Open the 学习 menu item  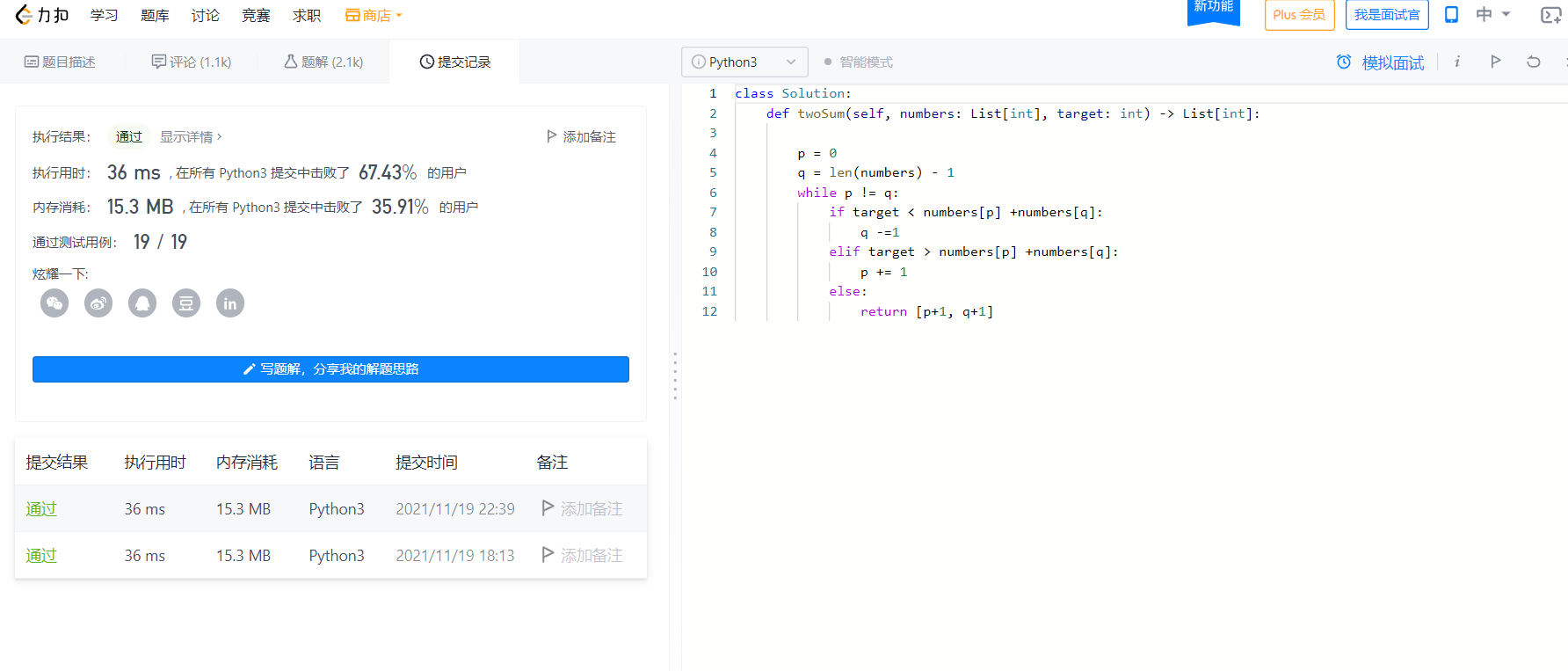[x=104, y=15]
